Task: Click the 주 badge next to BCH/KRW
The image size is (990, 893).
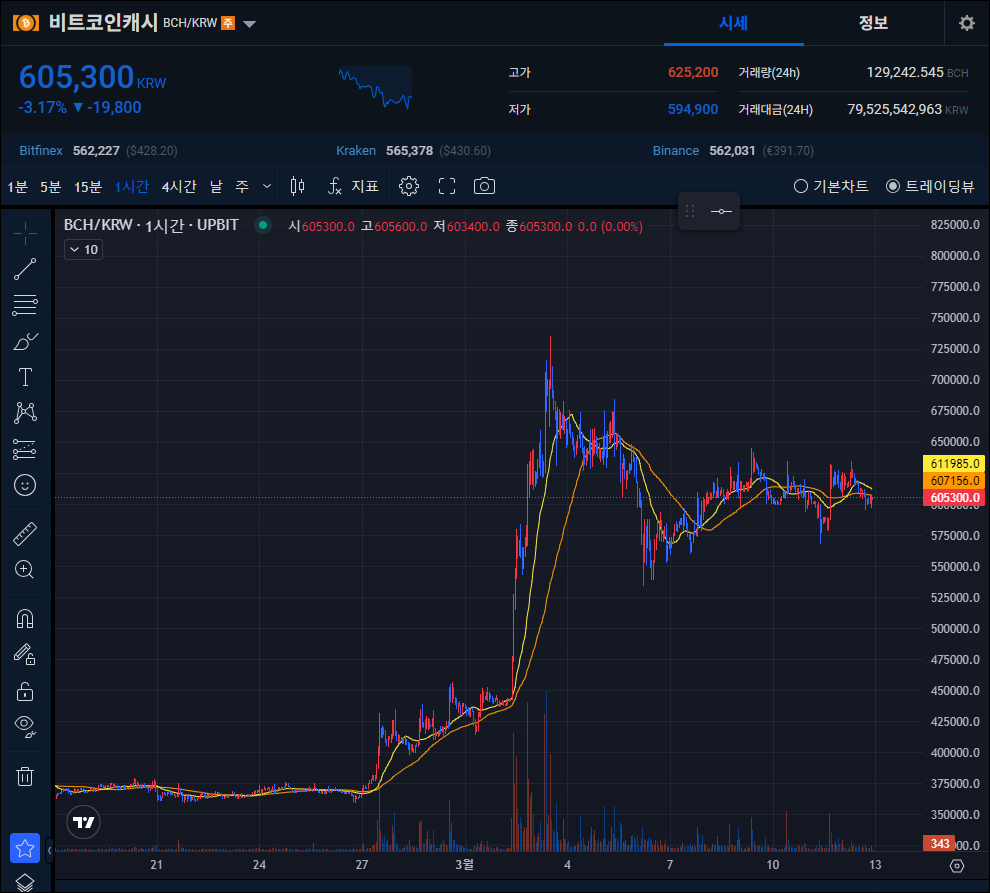Action: click(228, 23)
